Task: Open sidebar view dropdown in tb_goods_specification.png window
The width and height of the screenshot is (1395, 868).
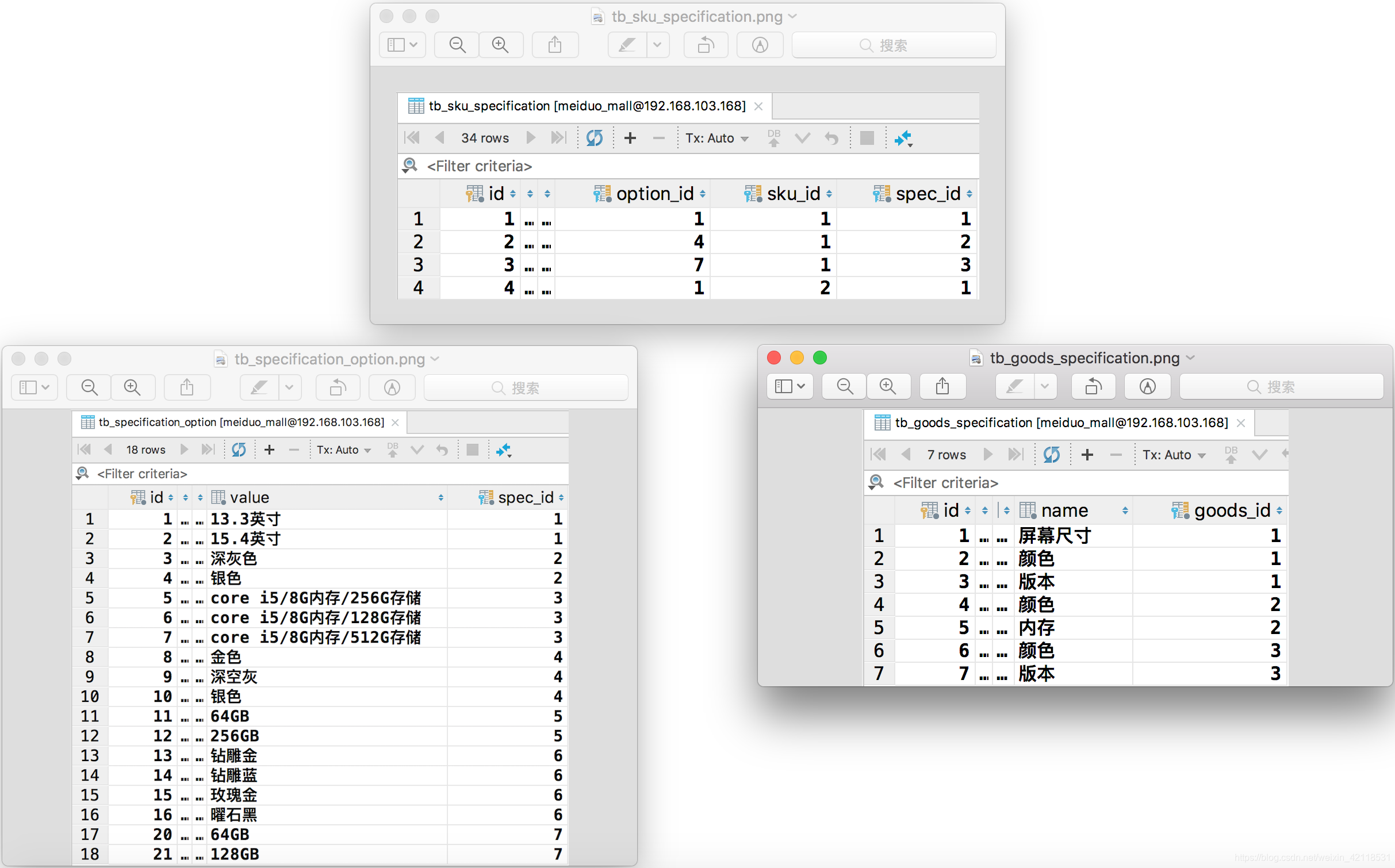Action: pos(790,386)
